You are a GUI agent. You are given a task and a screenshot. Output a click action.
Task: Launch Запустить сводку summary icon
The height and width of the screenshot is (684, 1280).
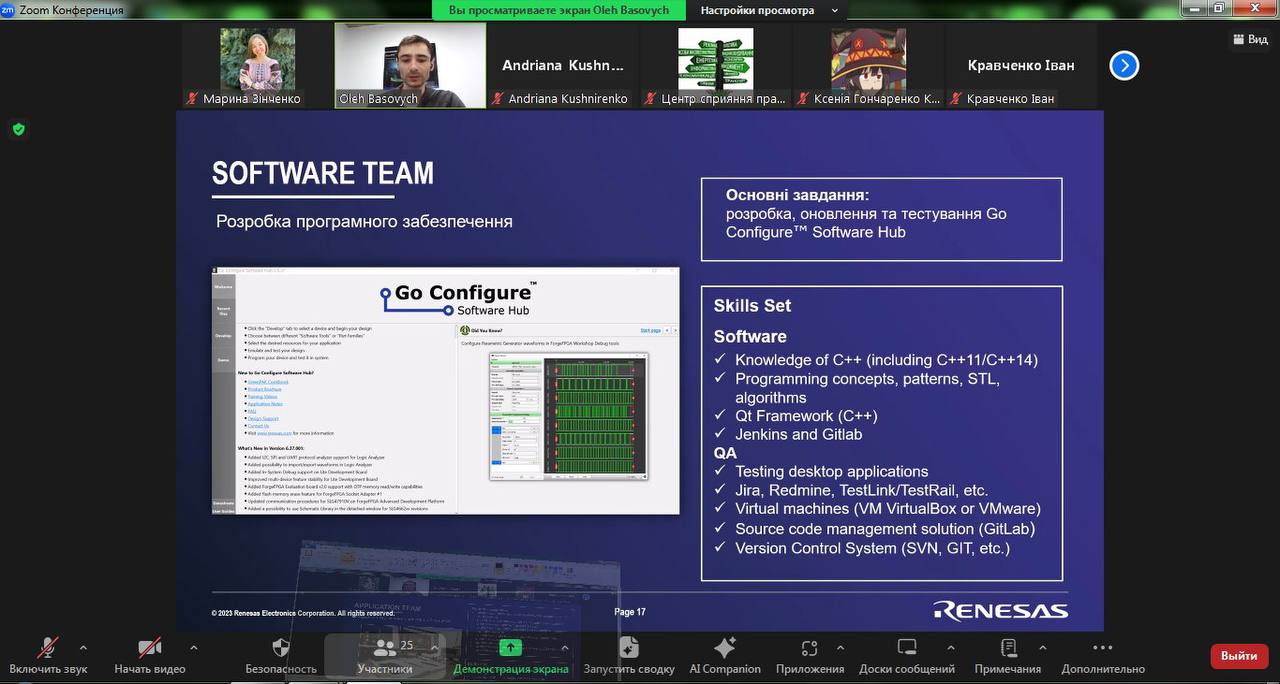[628, 648]
